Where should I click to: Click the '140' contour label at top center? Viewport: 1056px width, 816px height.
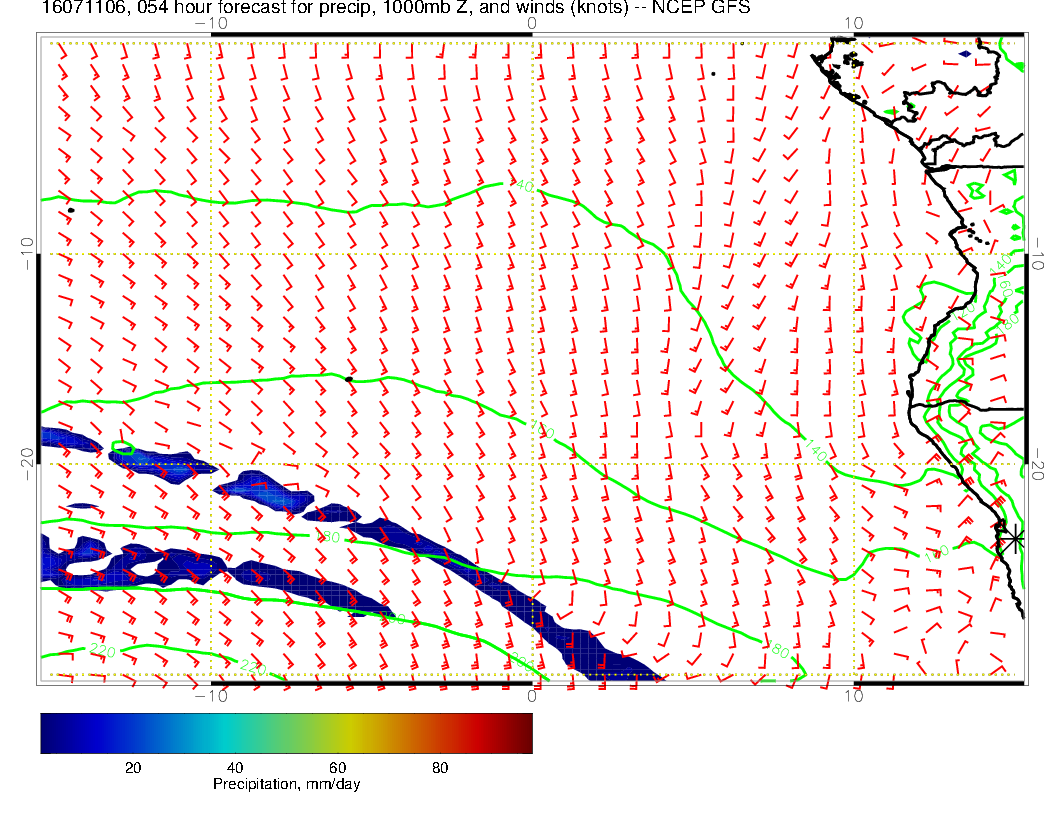[523, 185]
